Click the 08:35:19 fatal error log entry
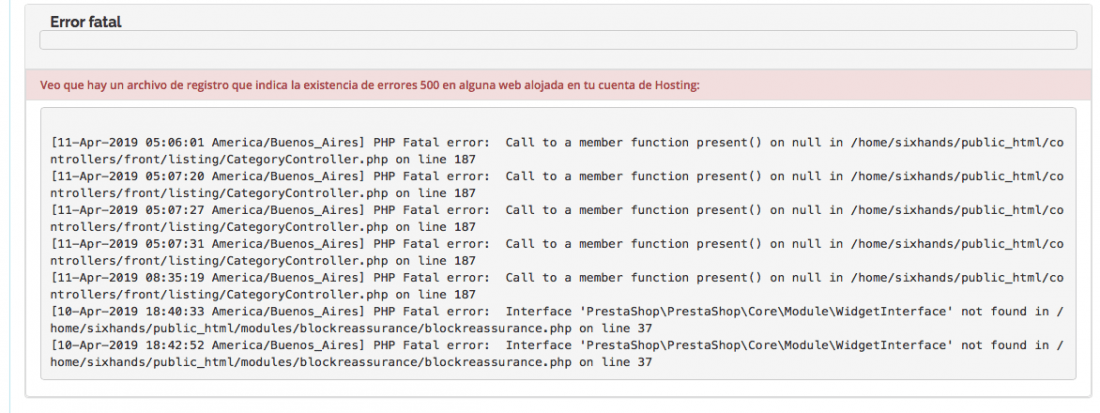This screenshot has height=413, width=1100. pyautogui.click(x=558, y=285)
